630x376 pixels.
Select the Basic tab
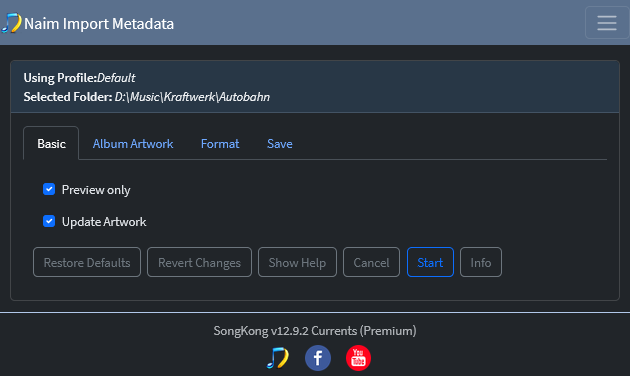coord(51,144)
